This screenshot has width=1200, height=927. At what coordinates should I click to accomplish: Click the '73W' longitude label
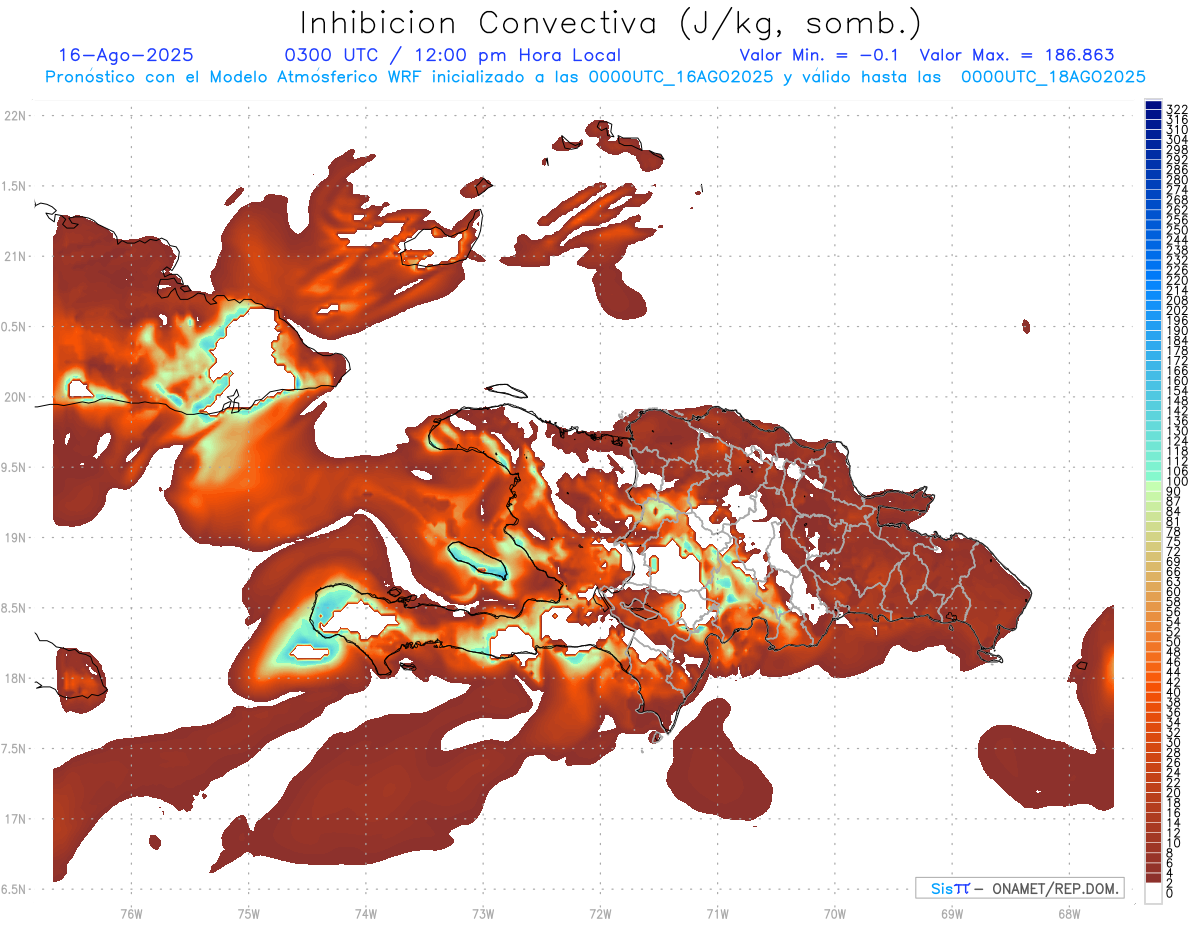pos(483,914)
